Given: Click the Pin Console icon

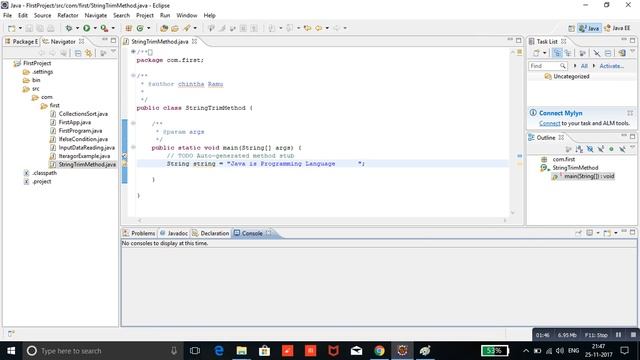Looking at the screenshot, I should 578,233.
